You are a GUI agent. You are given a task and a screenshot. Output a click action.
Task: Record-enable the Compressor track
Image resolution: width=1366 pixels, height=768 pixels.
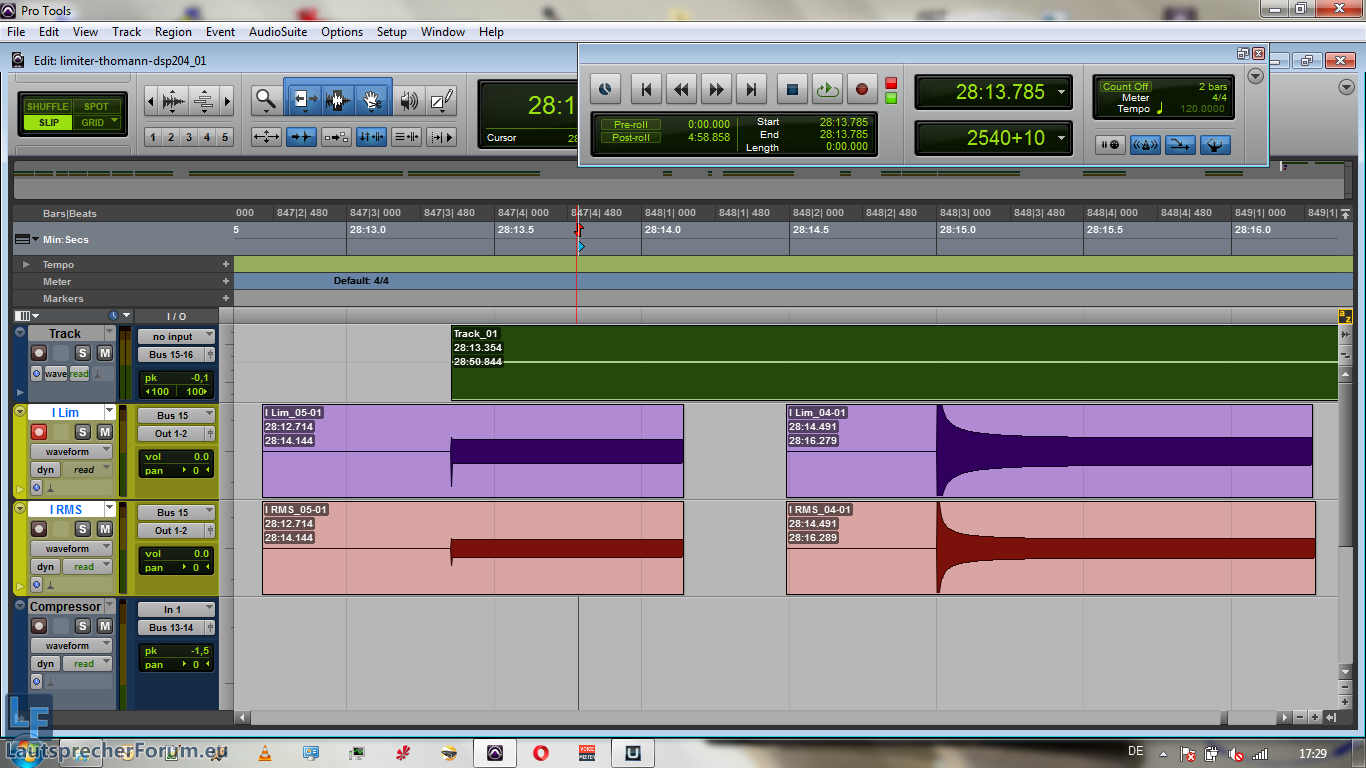pyautogui.click(x=39, y=626)
